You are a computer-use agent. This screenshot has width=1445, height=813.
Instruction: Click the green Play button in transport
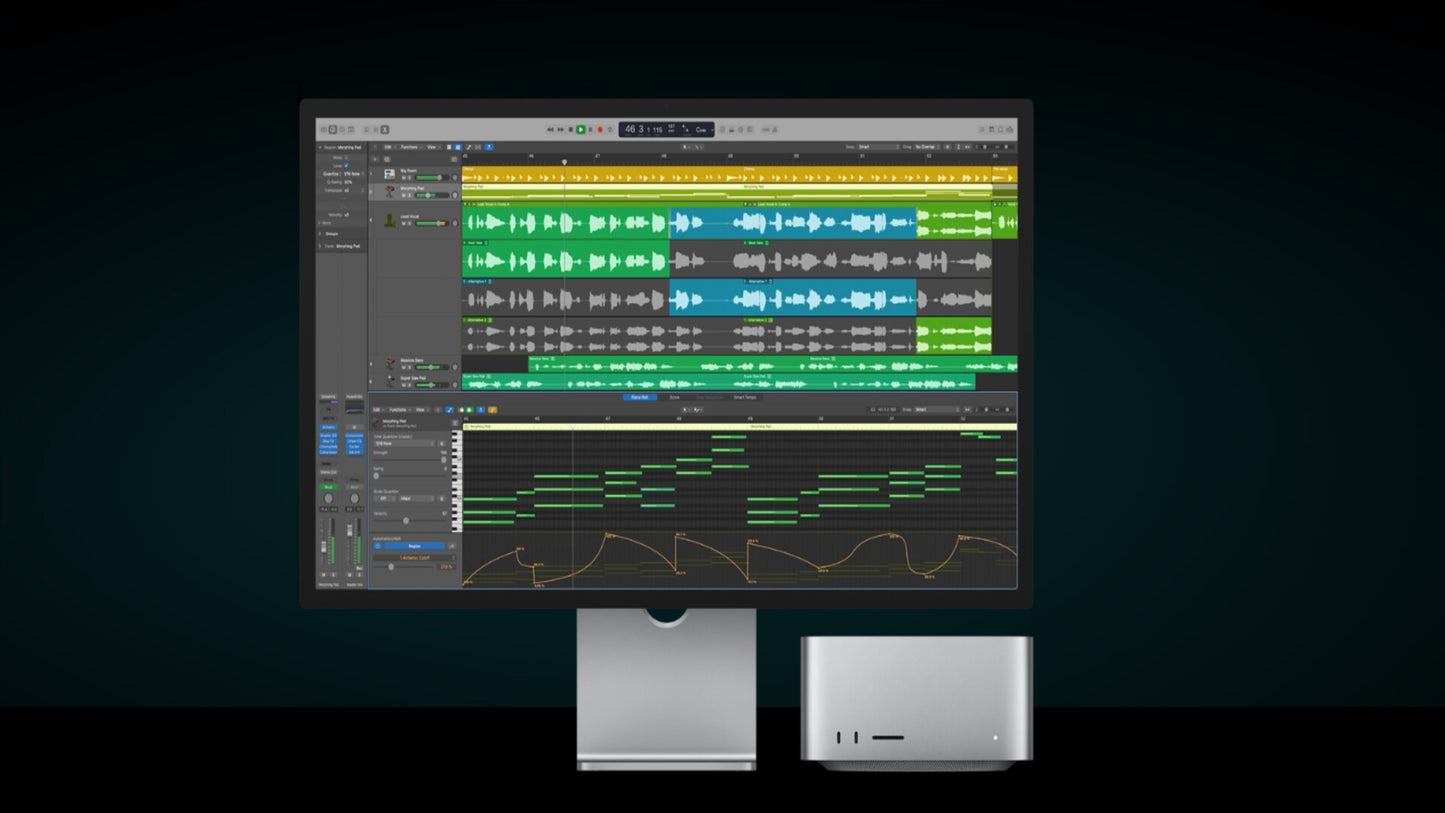click(x=581, y=129)
